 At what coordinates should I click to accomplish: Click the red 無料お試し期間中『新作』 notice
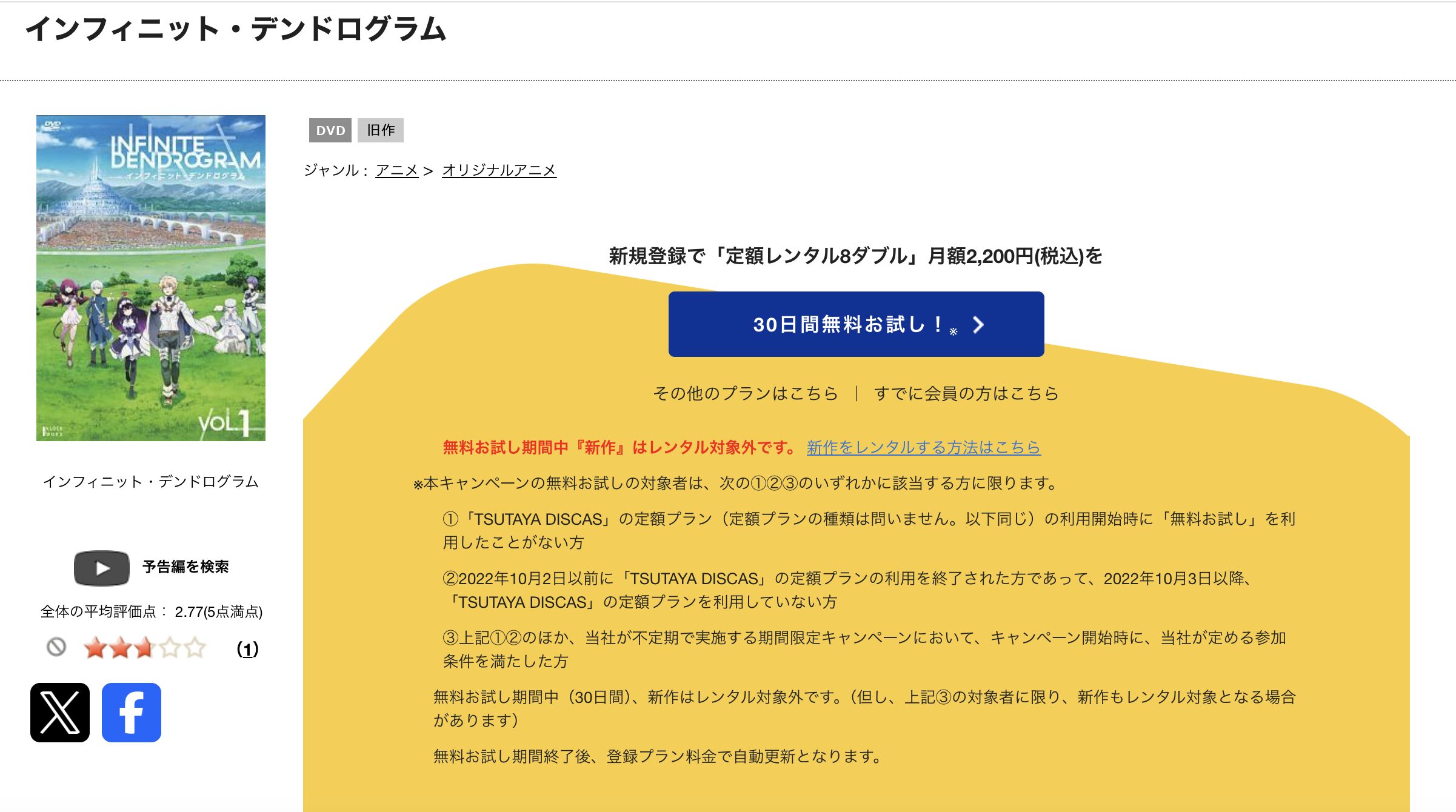coord(619,447)
